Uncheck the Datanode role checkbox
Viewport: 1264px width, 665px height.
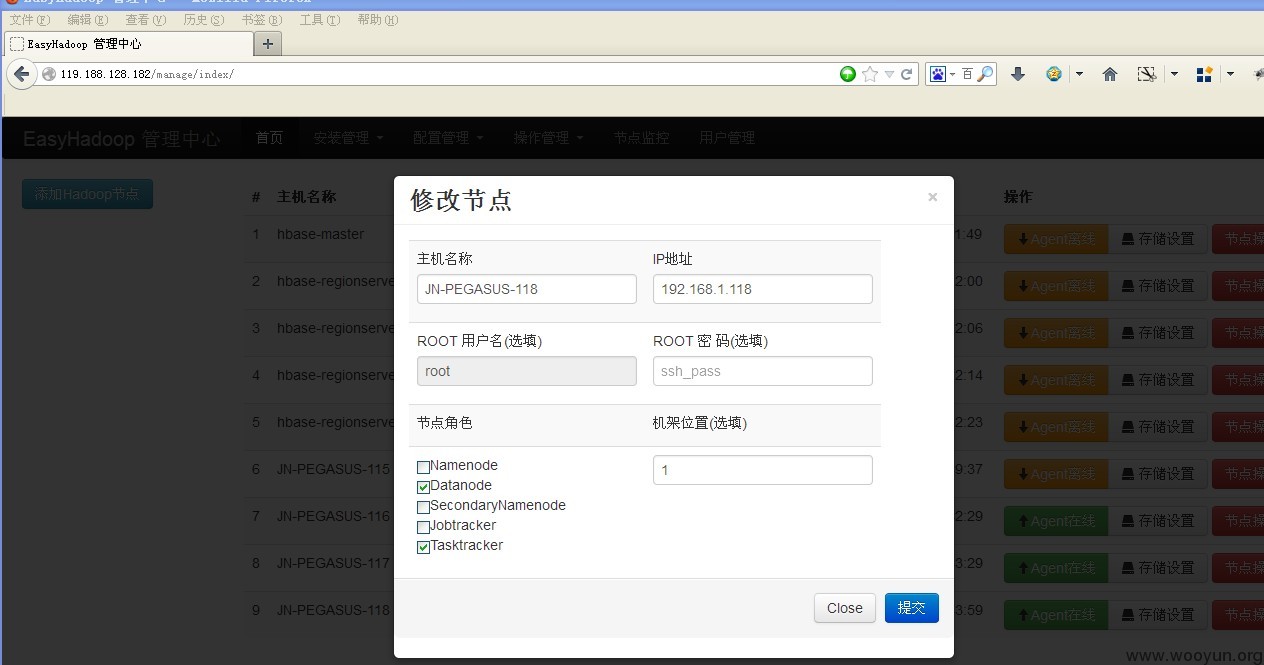coord(423,487)
